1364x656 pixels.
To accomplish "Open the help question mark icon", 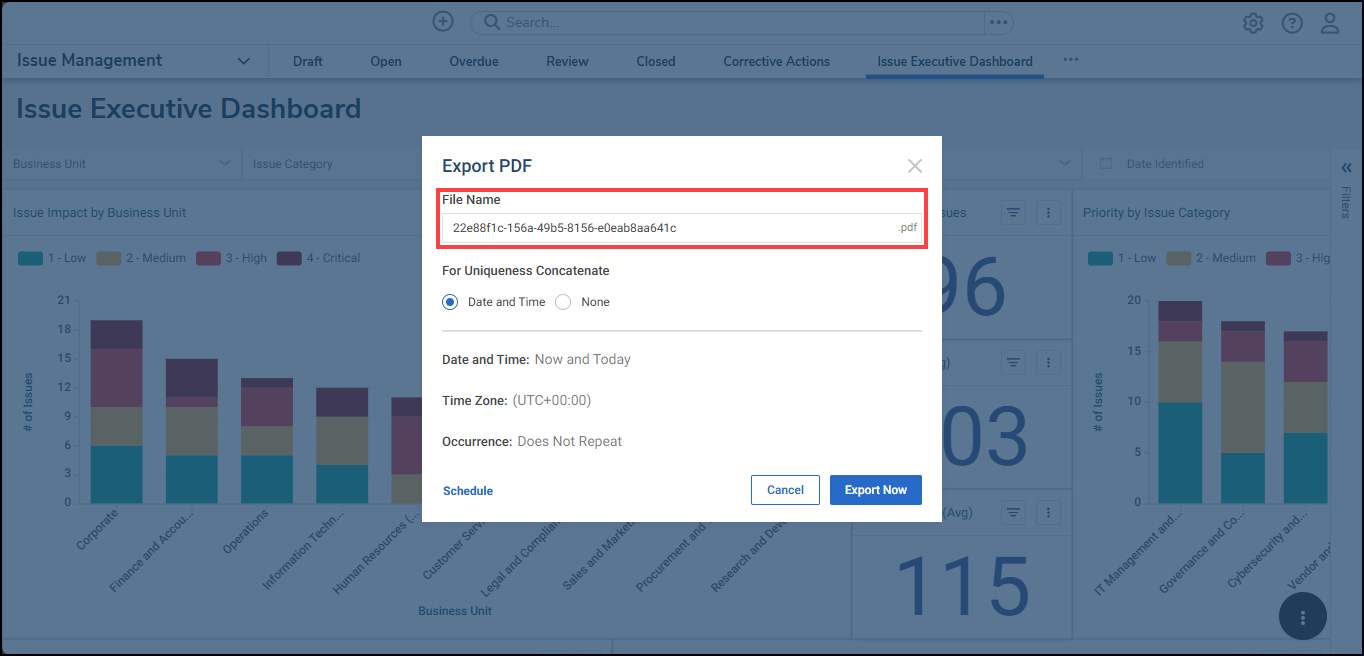I will pyautogui.click(x=1292, y=23).
